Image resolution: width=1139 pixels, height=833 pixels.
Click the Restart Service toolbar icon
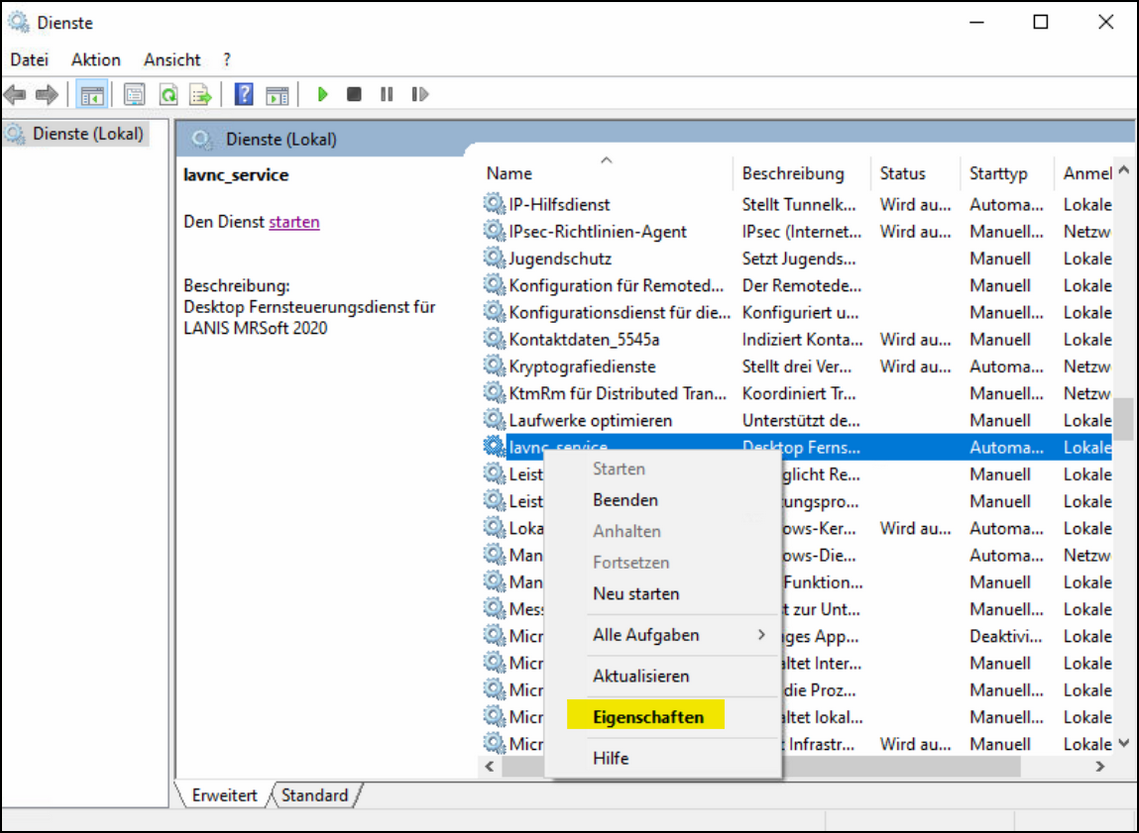point(420,95)
